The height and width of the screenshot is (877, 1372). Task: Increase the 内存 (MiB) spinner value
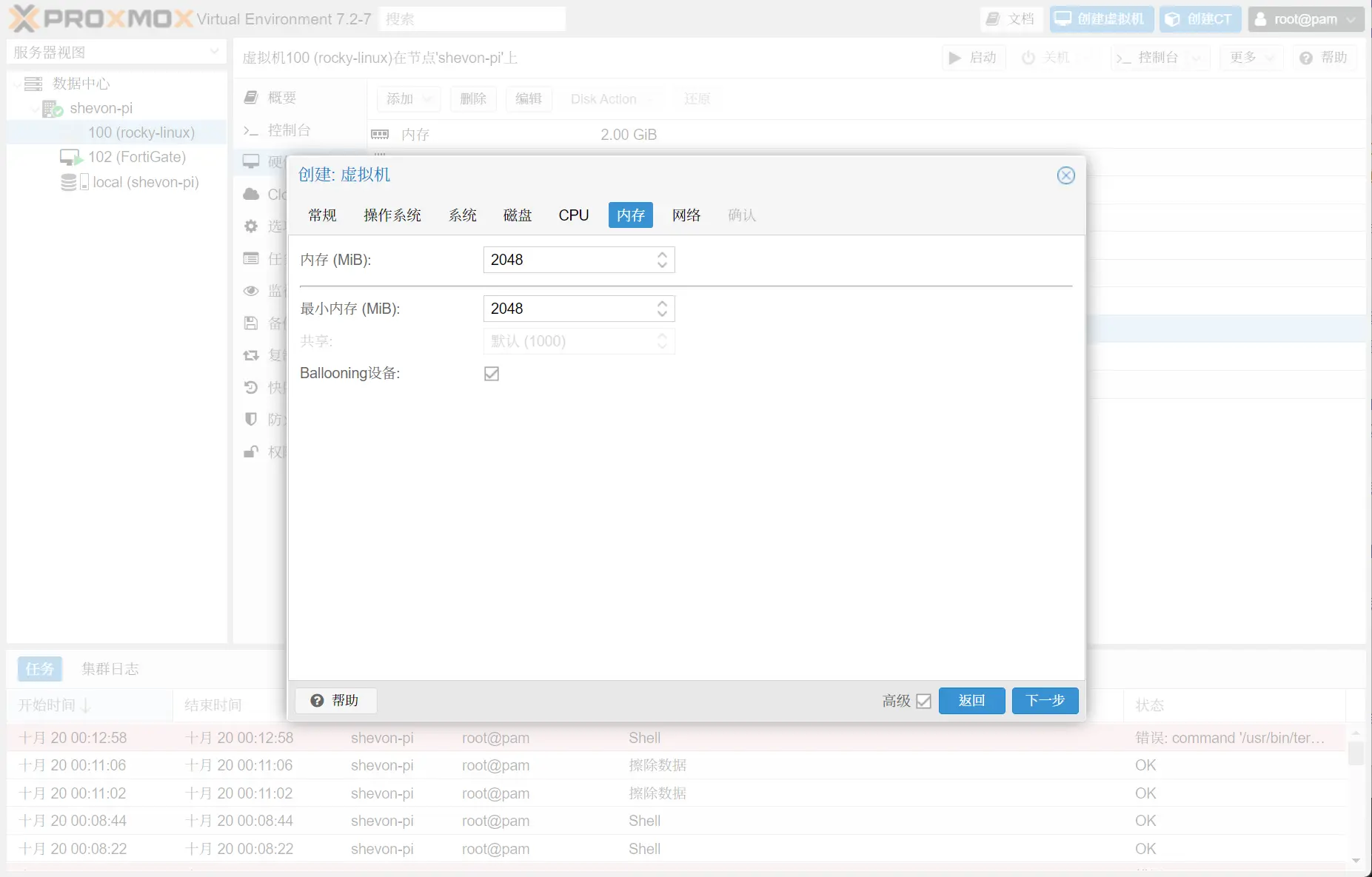pyautogui.click(x=662, y=255)
